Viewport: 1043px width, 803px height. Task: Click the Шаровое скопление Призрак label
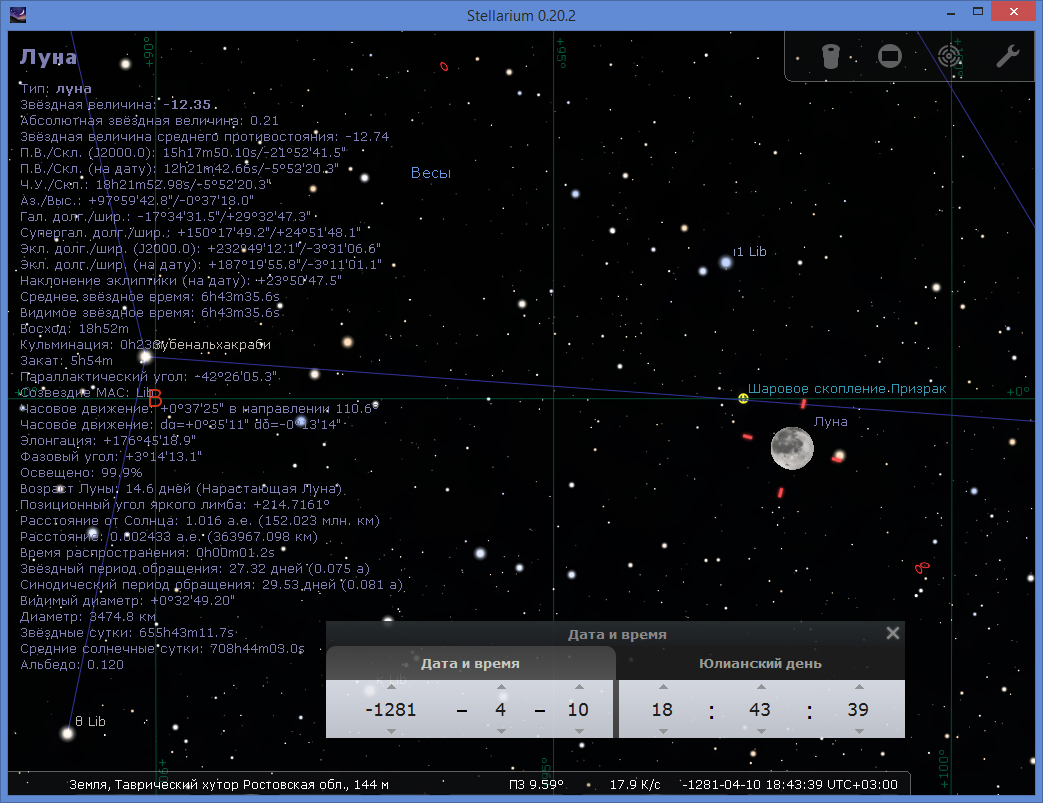(x=847, y=389)
